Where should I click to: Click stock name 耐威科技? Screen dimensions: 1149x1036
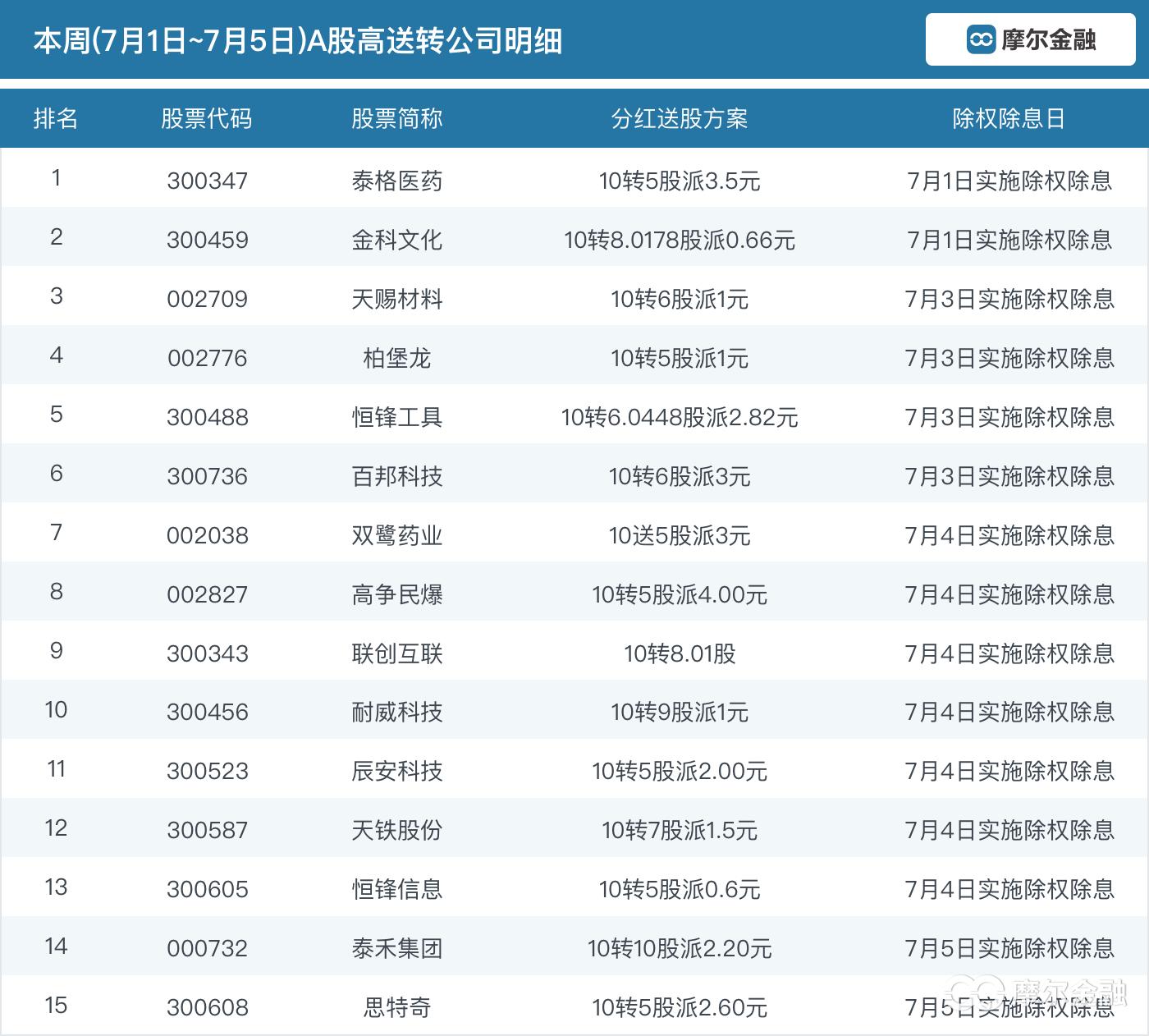397,712
